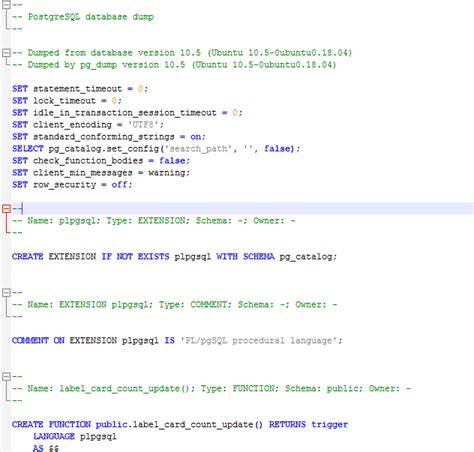
Task: Click the 'off' value of row_security
Action: point(119,185)
